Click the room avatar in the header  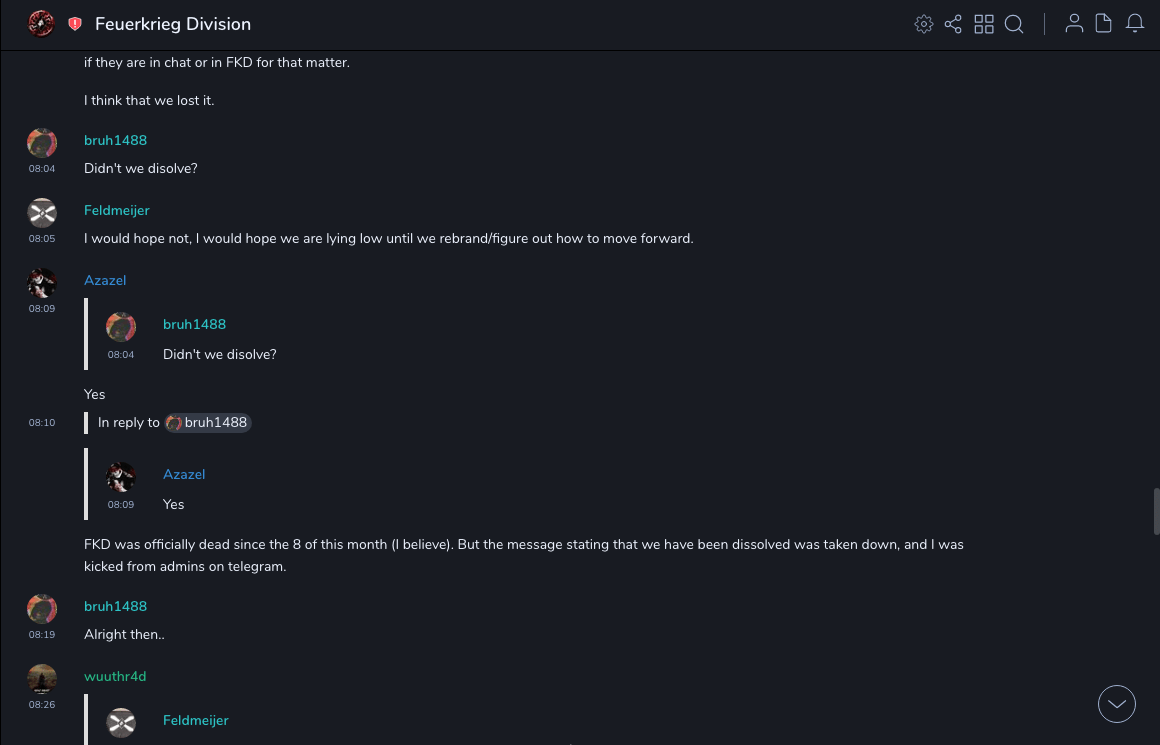(41, 23)
